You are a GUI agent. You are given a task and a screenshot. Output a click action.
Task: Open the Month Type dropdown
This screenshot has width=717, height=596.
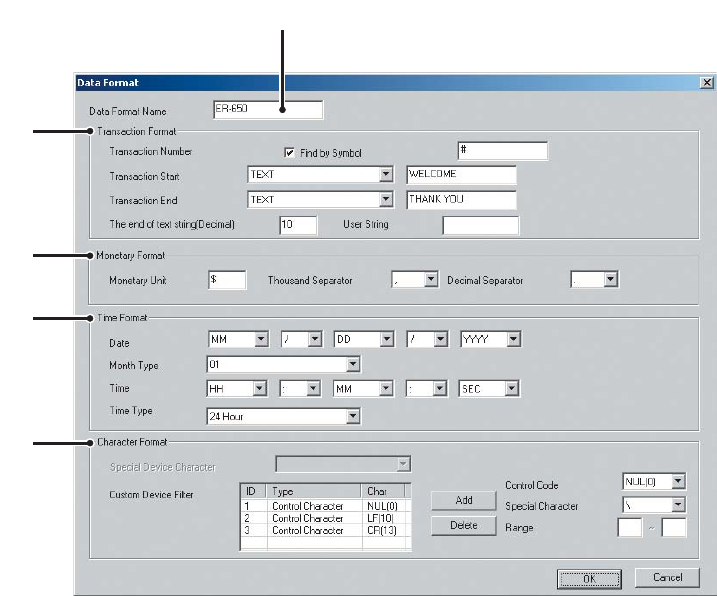point(284,365)
